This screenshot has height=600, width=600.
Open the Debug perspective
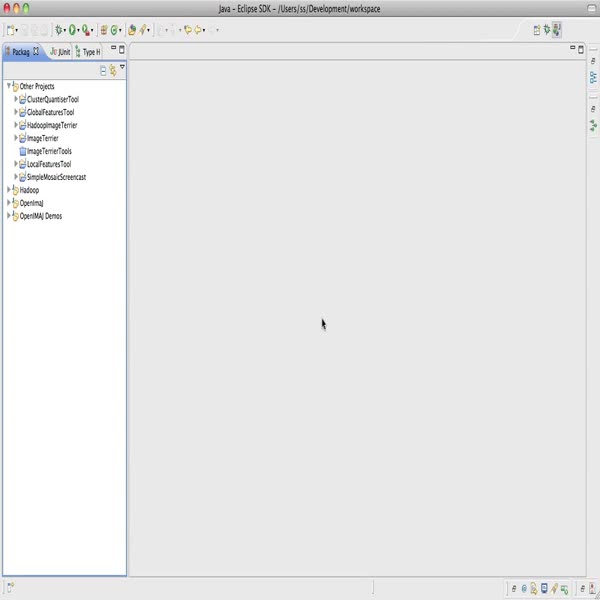546,30
